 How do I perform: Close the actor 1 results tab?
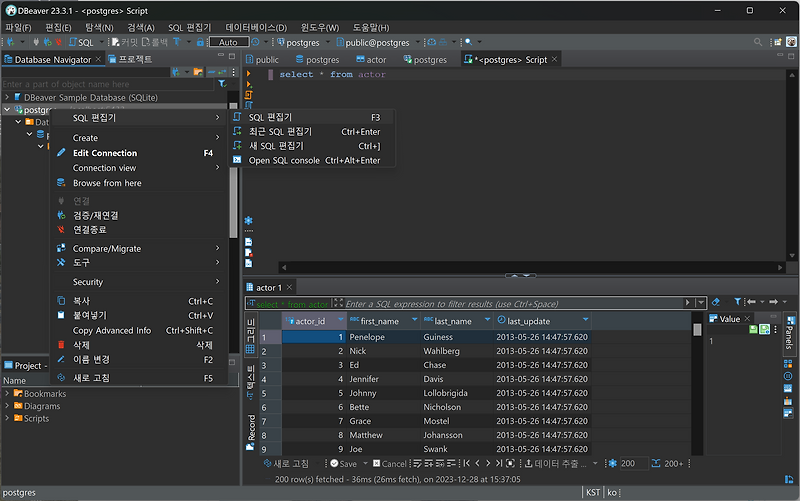(x=289, y=287)
